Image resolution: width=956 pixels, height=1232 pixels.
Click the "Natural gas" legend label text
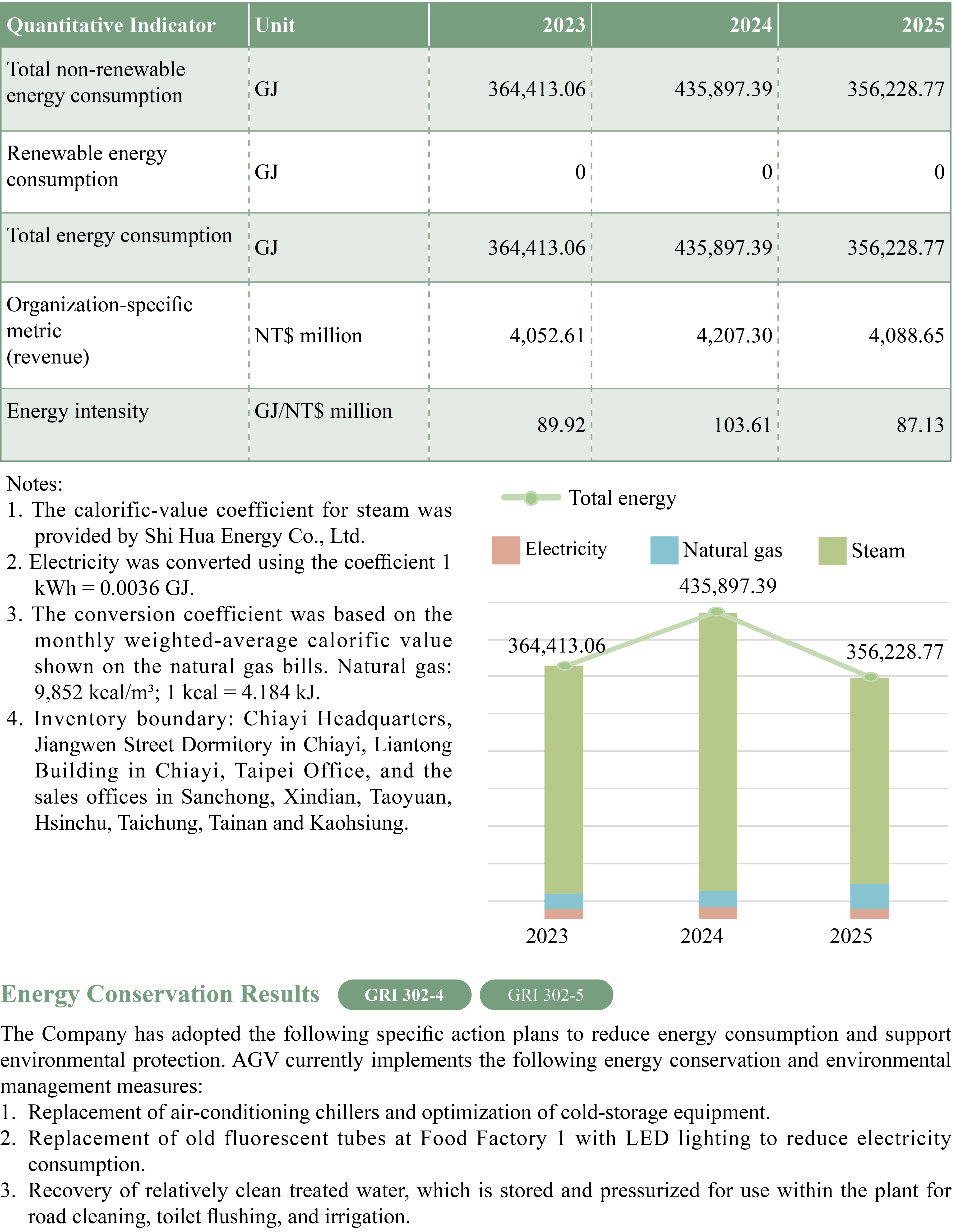733,550
